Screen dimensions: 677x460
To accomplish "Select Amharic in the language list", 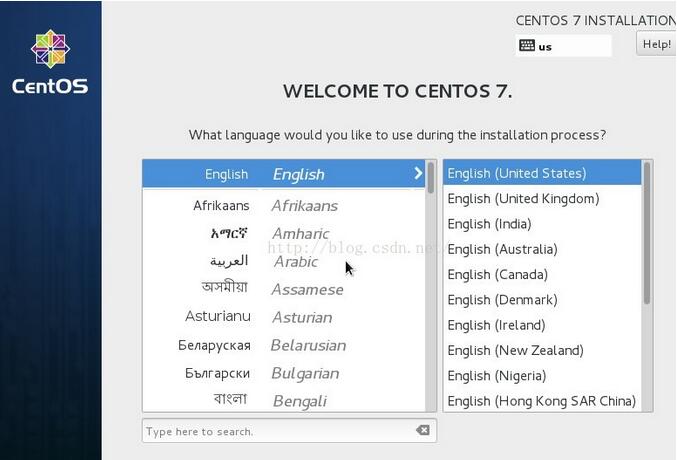I will (x=284, y=234).
